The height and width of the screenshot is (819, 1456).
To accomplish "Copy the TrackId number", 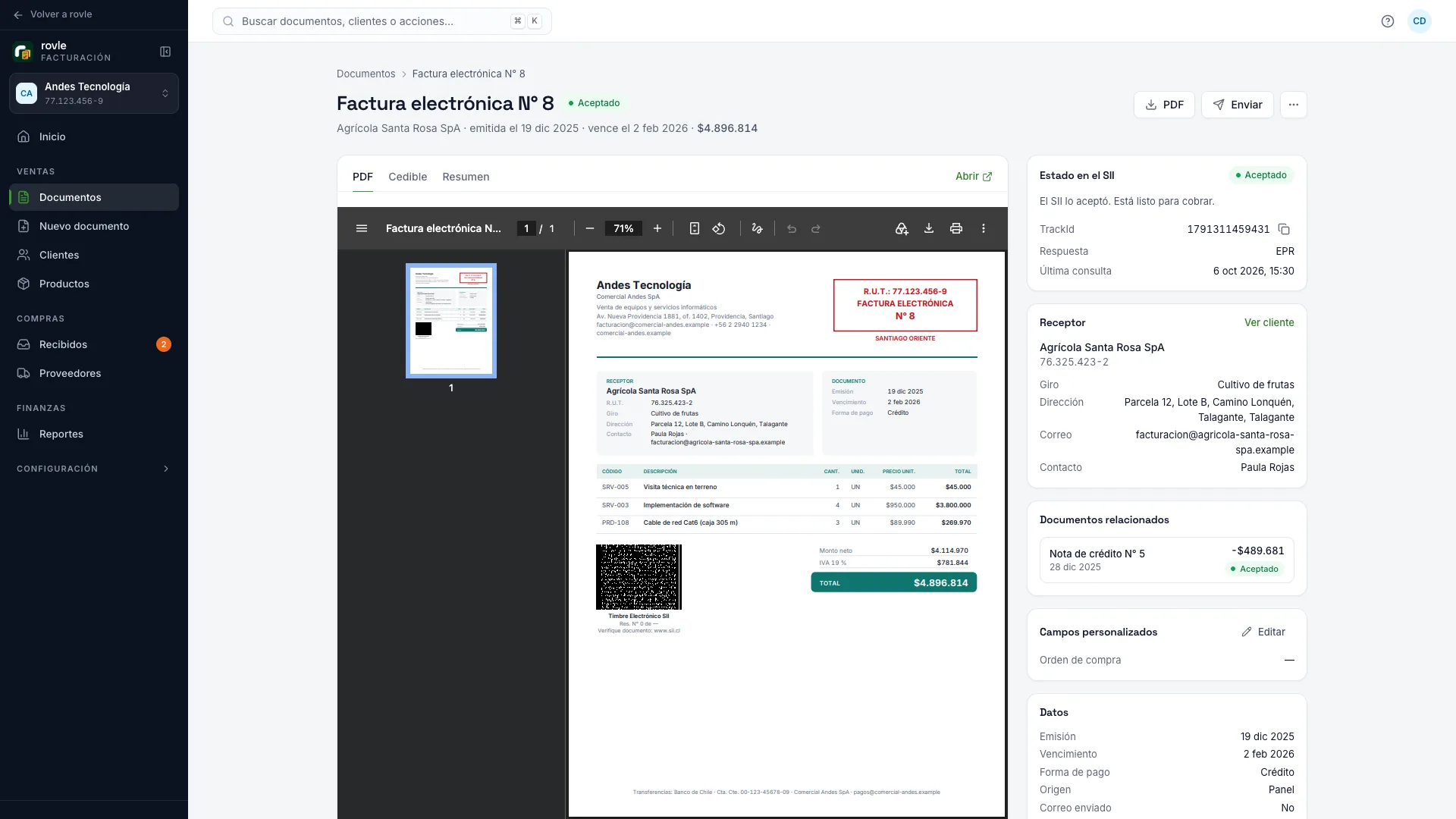I will (x=1284, y=229).
